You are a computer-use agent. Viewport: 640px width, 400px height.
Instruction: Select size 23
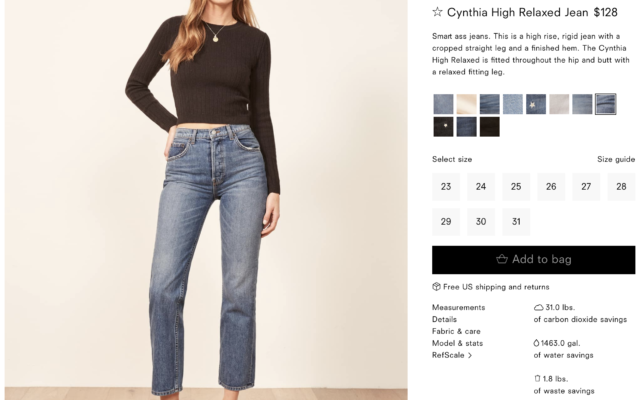pos(446,187)
